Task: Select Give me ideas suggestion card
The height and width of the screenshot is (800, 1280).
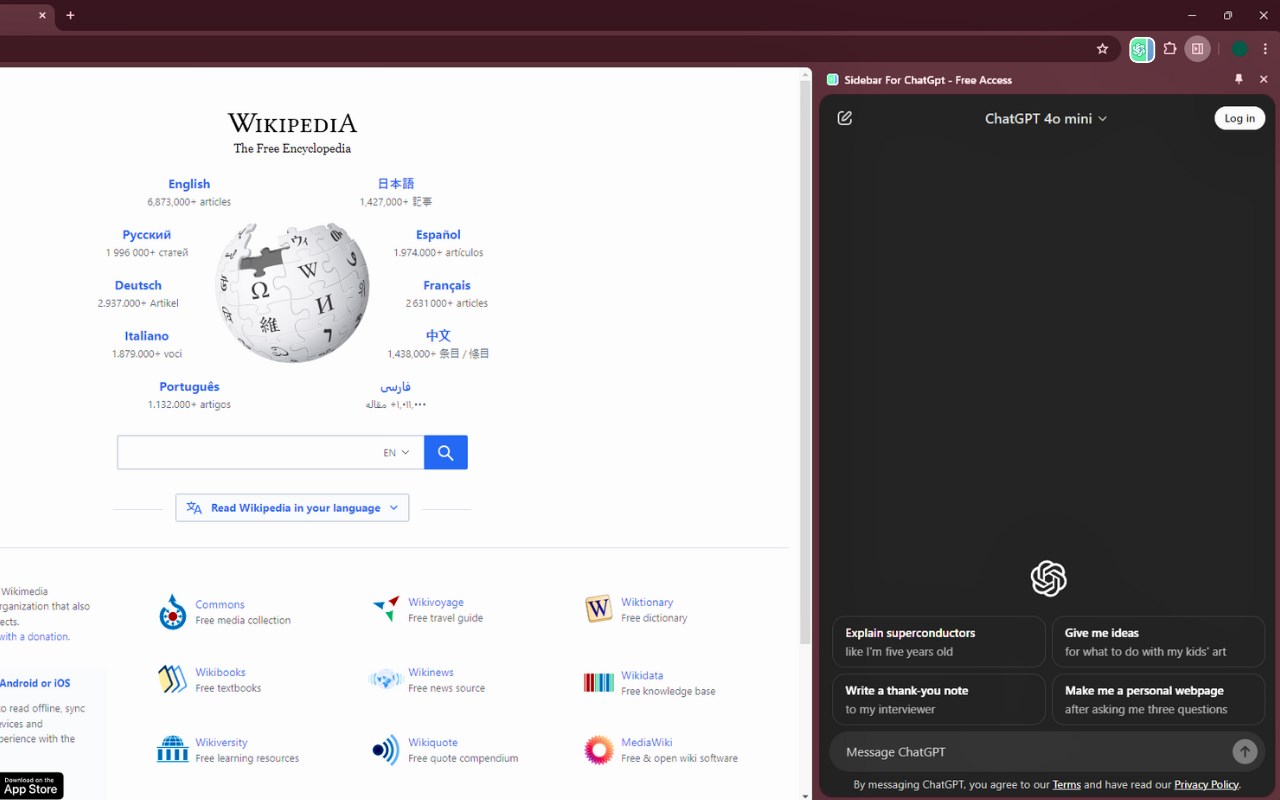Action: [1158, 642]
